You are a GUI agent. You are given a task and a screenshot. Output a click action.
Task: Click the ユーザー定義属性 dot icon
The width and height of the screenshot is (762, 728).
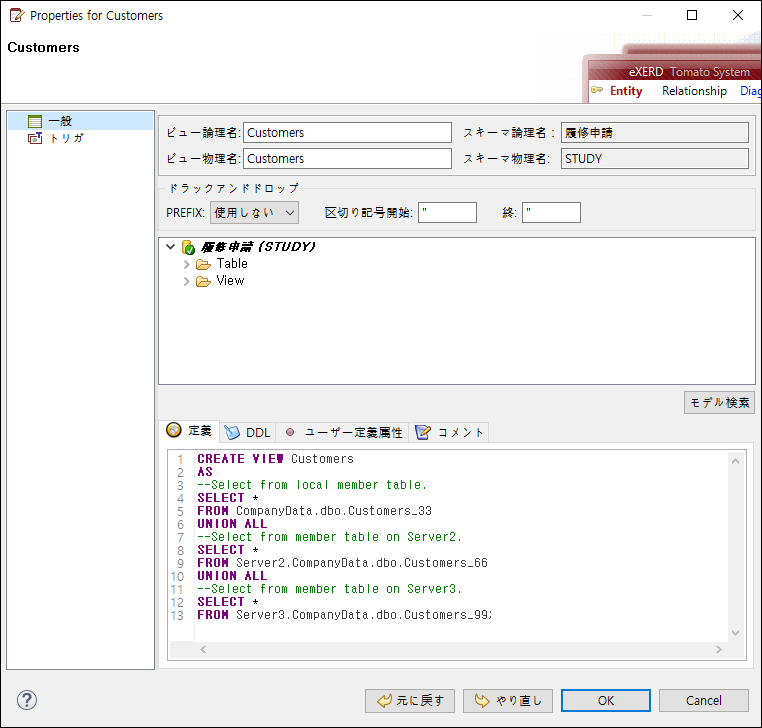click(290, 432)
